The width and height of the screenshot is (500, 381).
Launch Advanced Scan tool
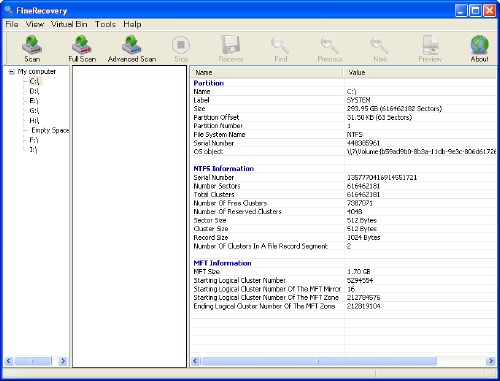click(x=132, y=48)
